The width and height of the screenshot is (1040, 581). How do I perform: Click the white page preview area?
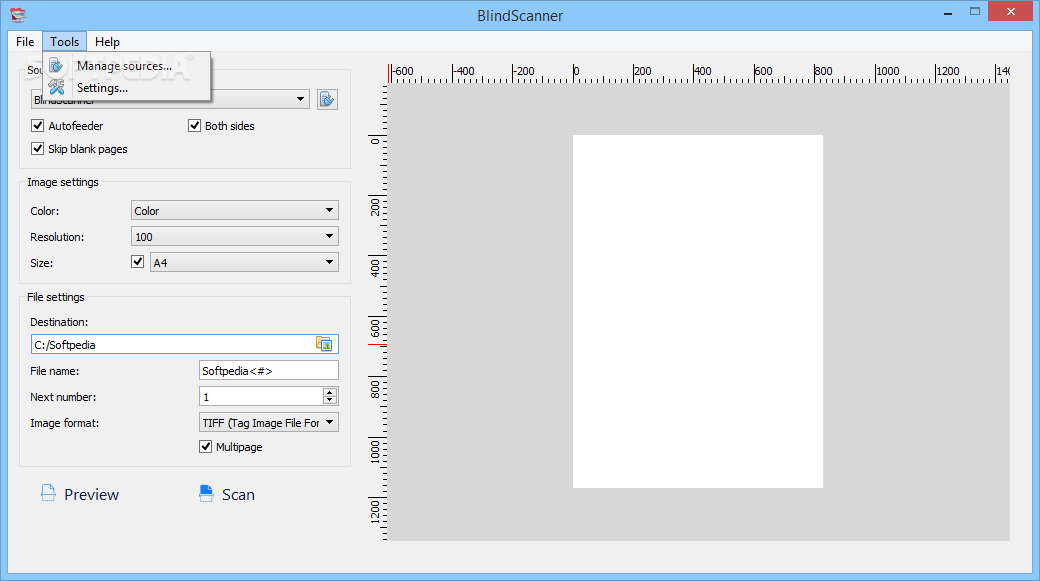click(698, 312)
